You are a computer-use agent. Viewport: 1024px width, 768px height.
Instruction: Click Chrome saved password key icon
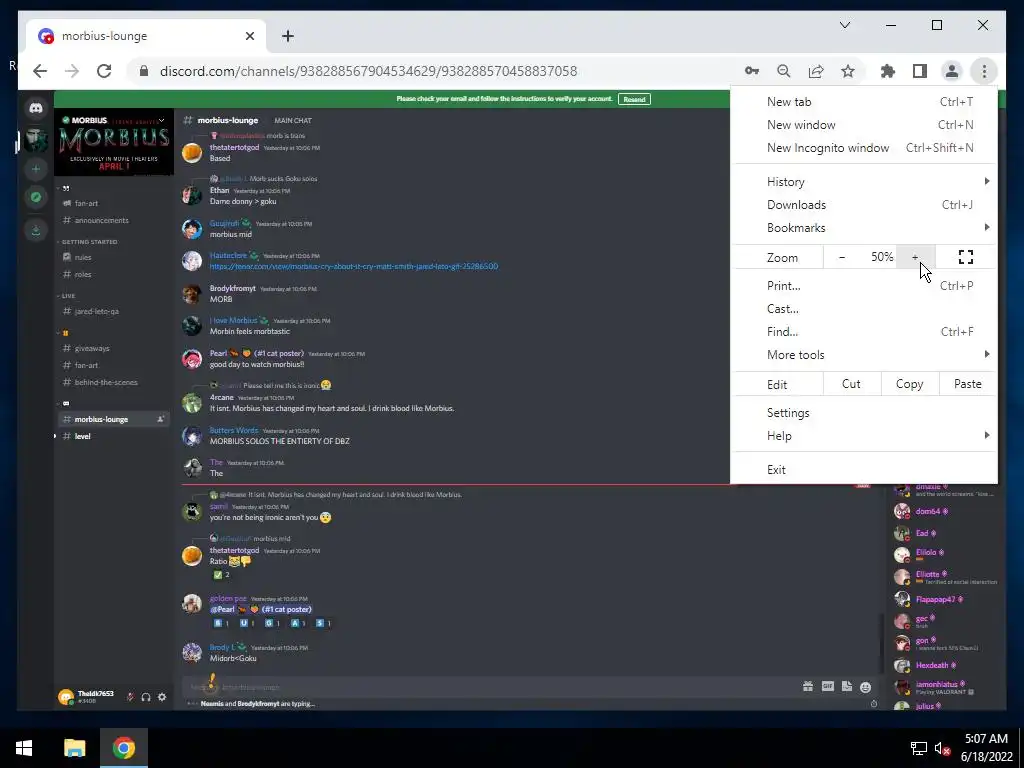(x=752, y=71)
